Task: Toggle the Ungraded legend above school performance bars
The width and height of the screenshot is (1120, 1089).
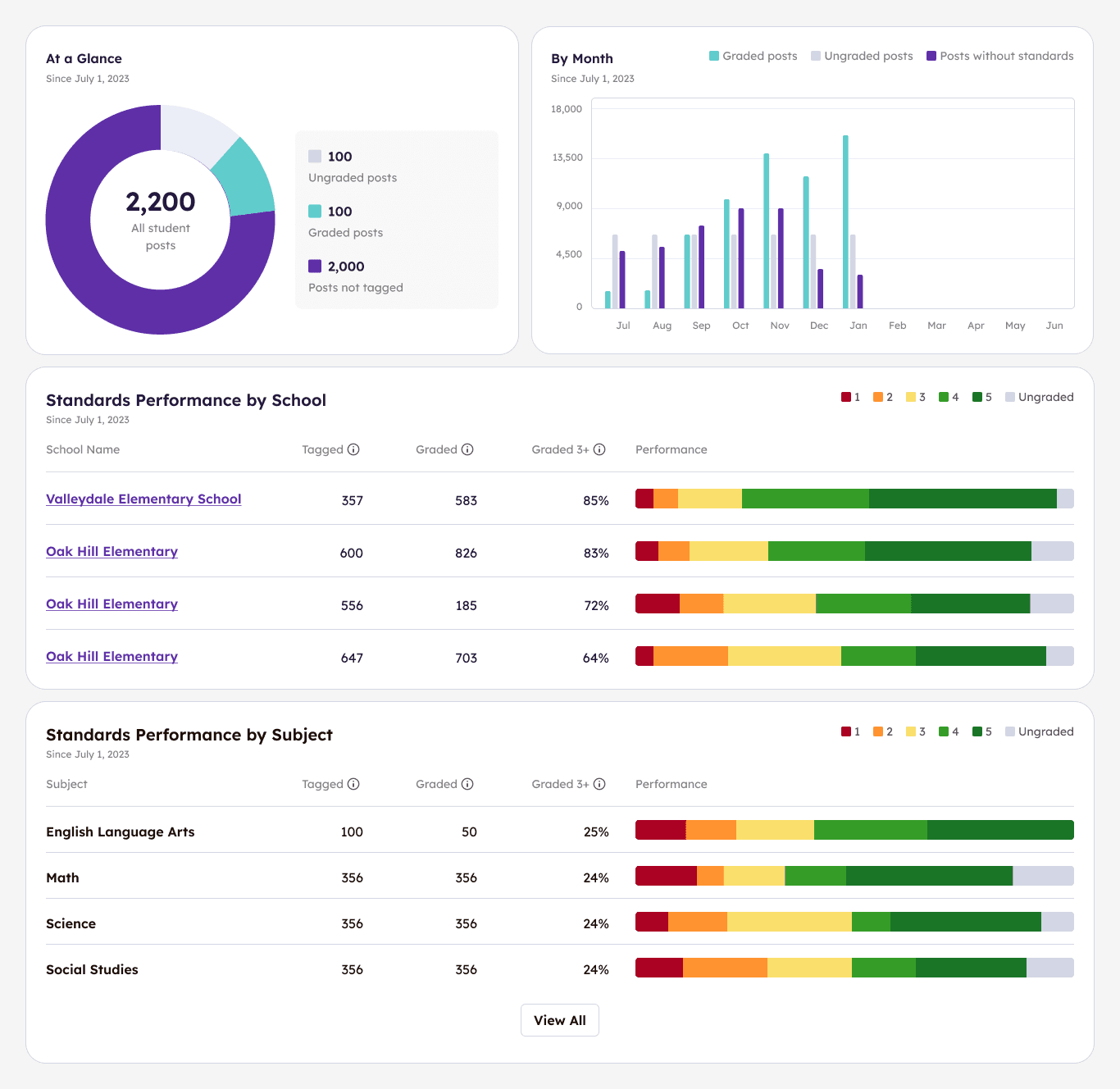Action: (x=1009, y=397)
